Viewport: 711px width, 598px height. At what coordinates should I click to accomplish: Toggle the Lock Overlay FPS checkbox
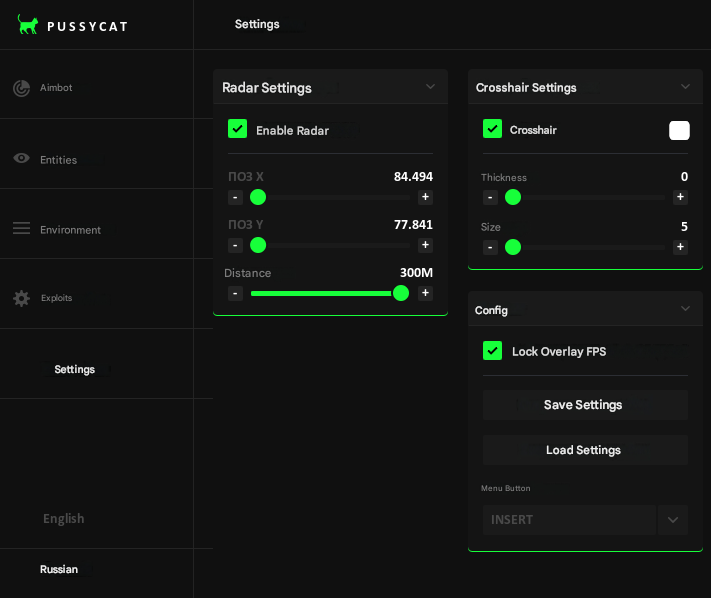492,350
